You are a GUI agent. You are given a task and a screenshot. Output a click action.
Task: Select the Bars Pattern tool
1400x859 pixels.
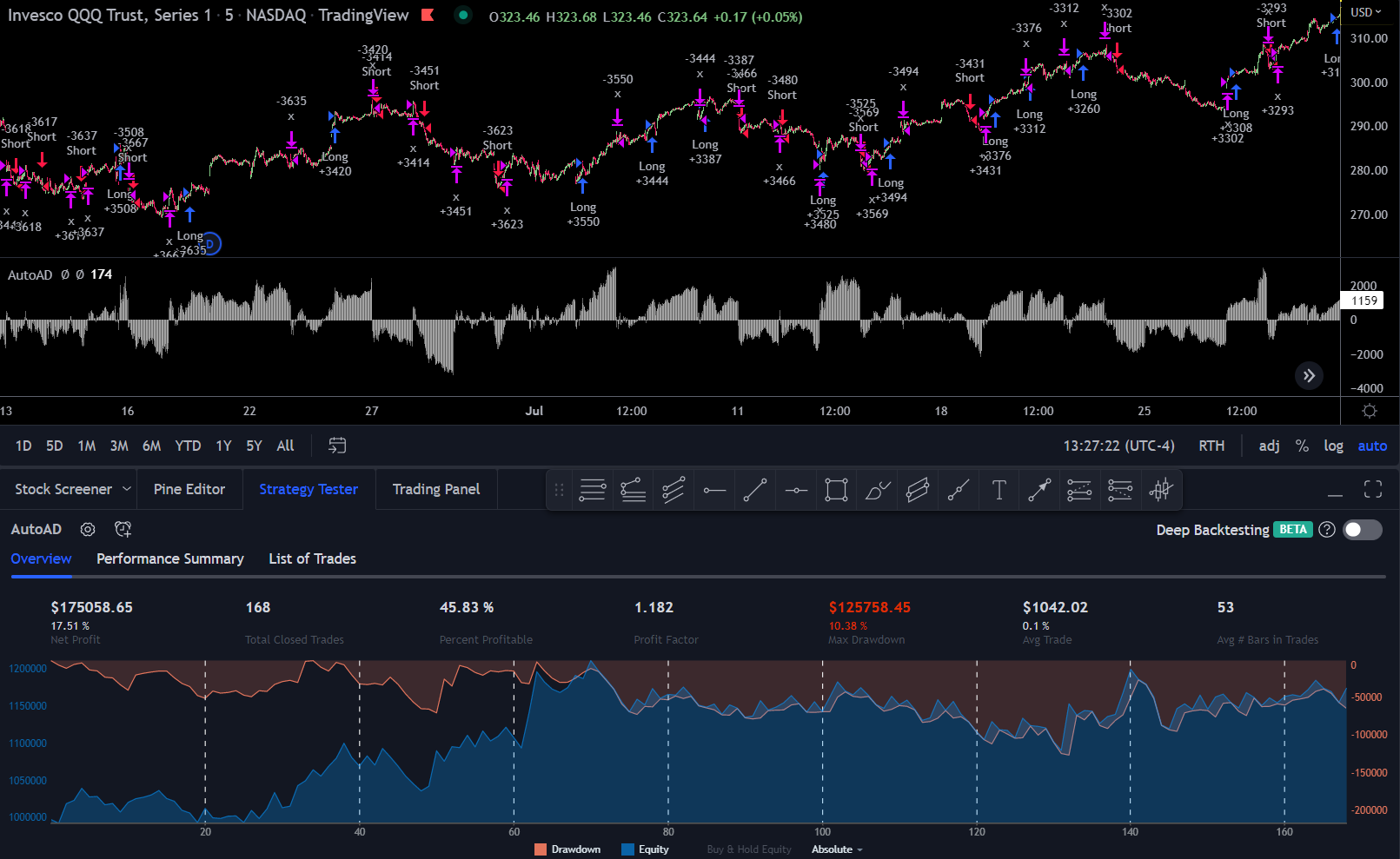(1161, 490)
